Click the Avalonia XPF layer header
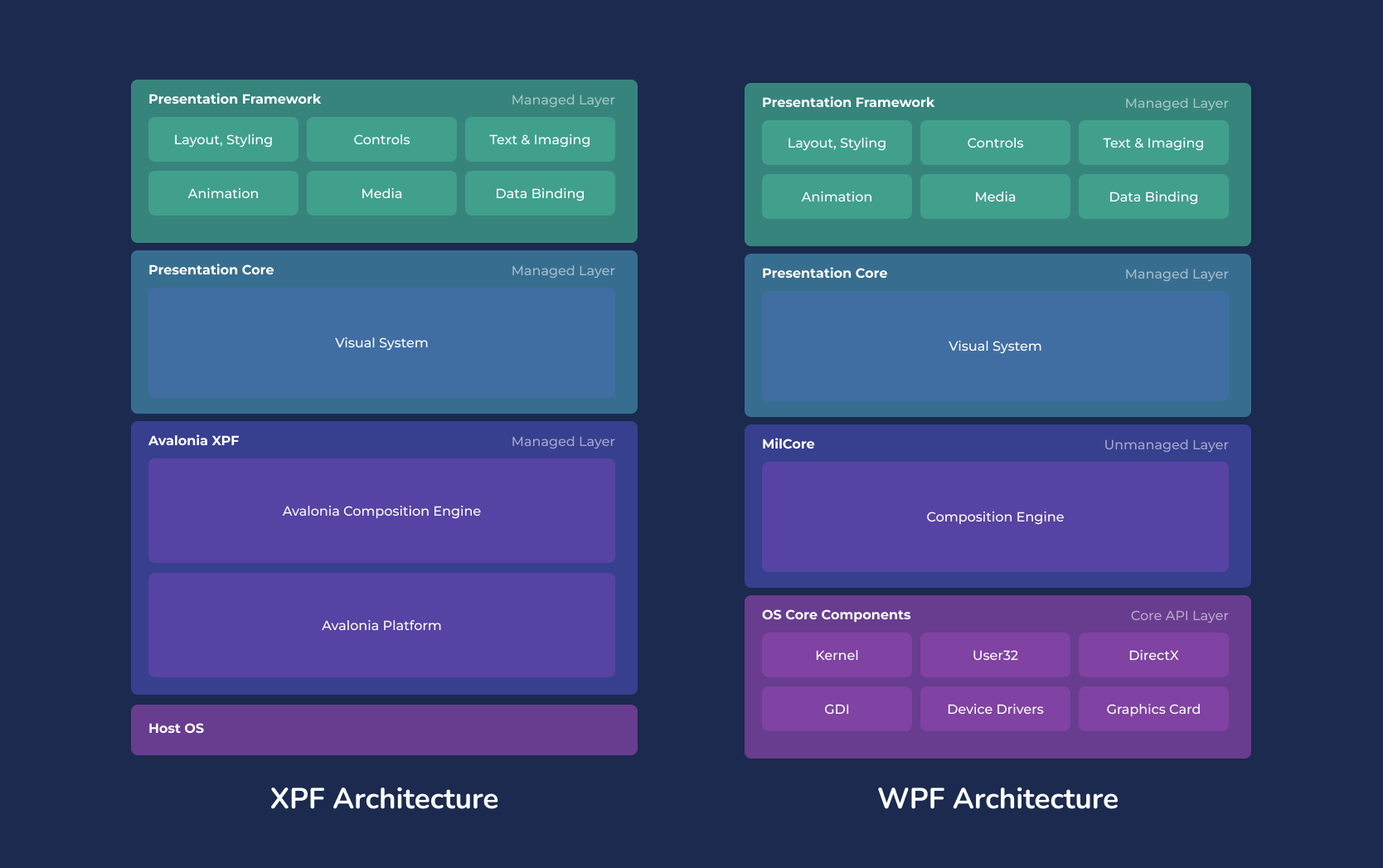This screenshot has width=1383, height=868. [193, 440]
